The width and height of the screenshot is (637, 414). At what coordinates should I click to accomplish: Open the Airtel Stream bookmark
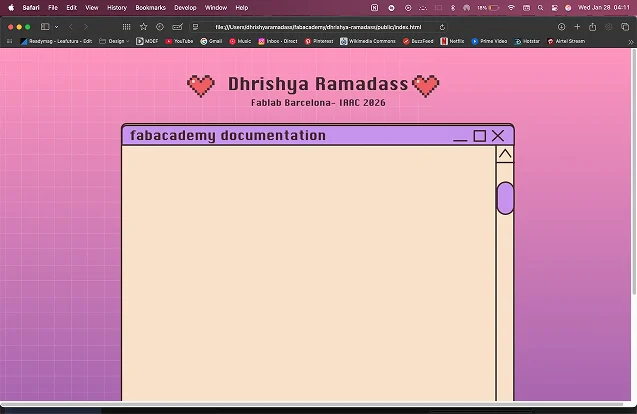566,41
